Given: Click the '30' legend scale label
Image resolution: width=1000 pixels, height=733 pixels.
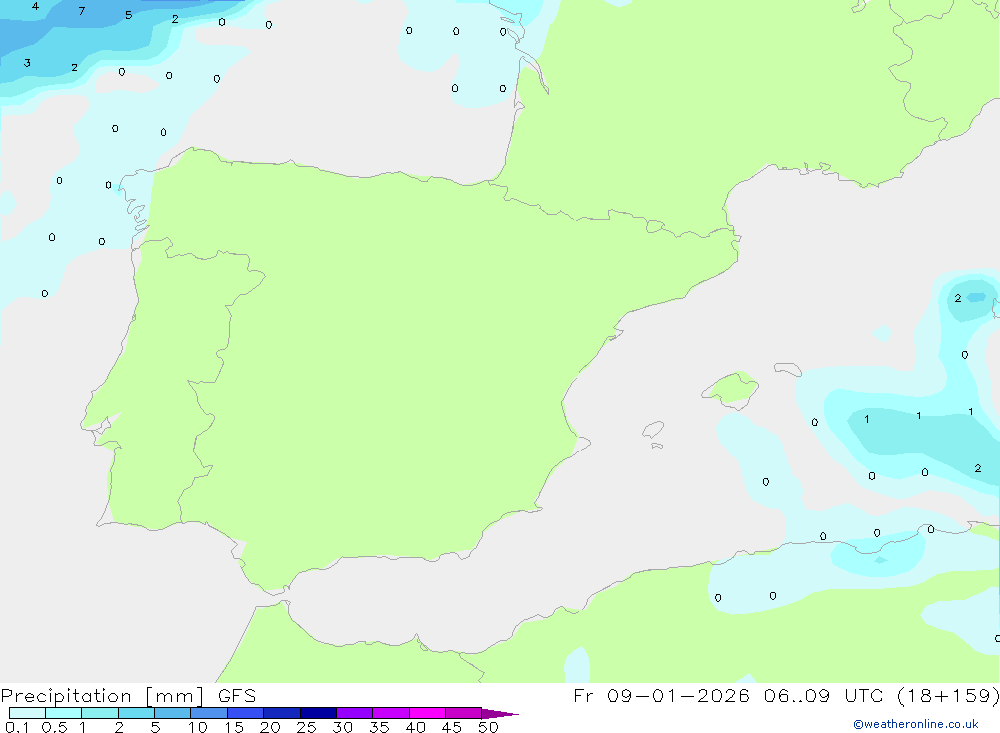Looking at the screenshot, I should (x=342, y=727).
